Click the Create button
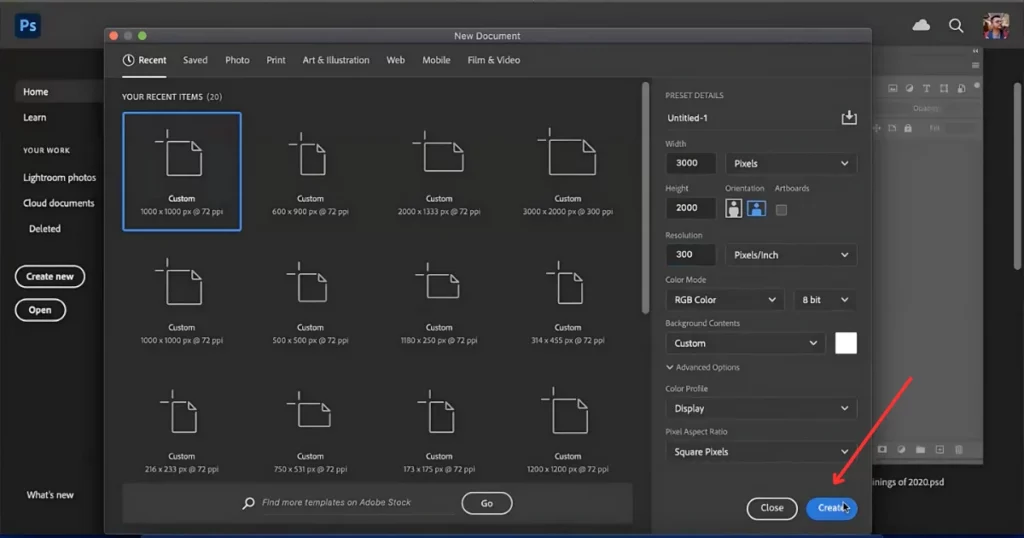Screen dimensions: 1024x538 click(x=831, y=508)
